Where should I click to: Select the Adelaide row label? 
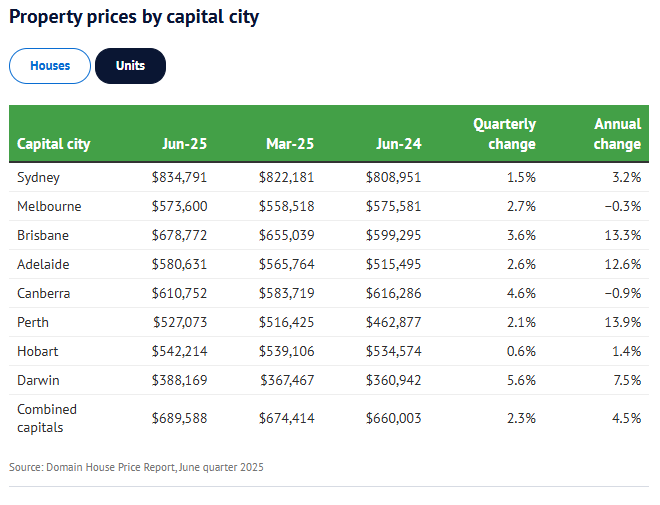[x=43, y=264]
